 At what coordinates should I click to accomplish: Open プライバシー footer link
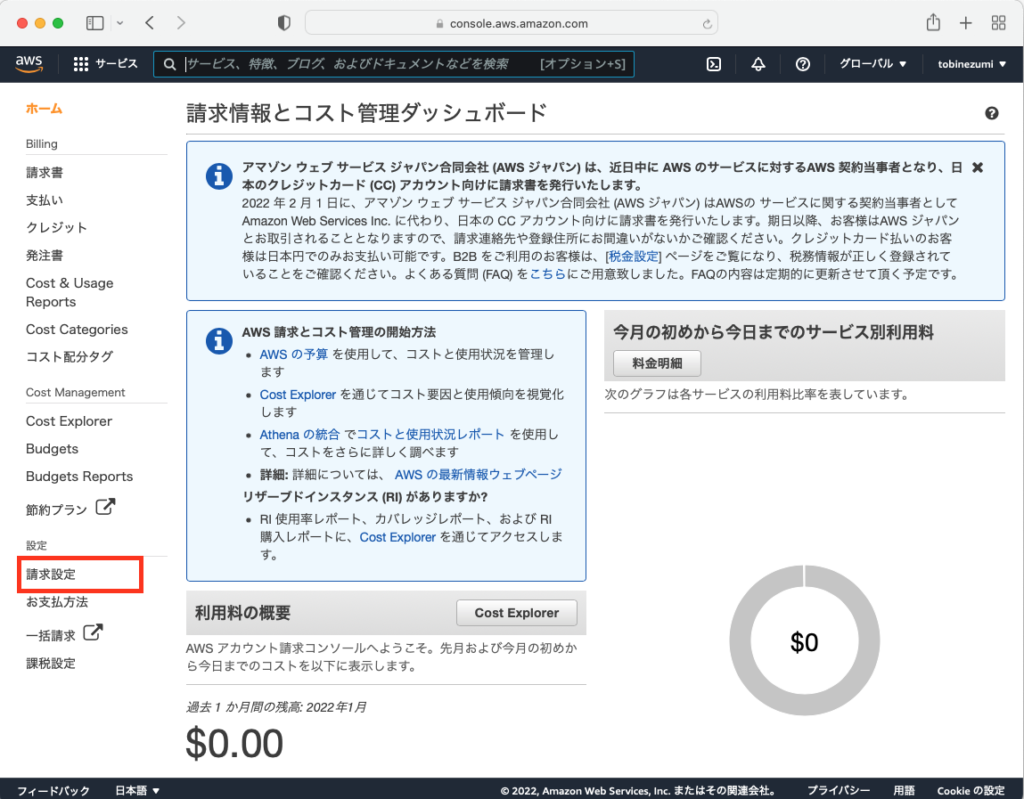pos(838,791)
